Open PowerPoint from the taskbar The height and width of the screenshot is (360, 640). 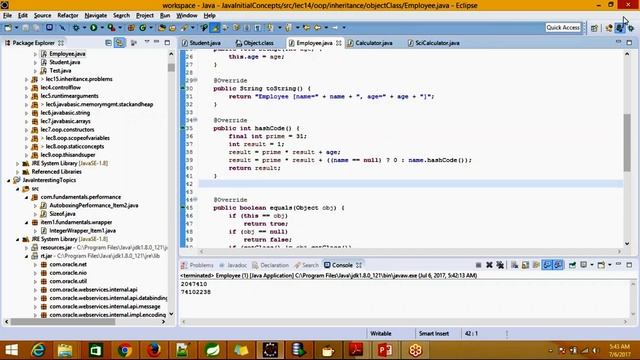point(385,350)
